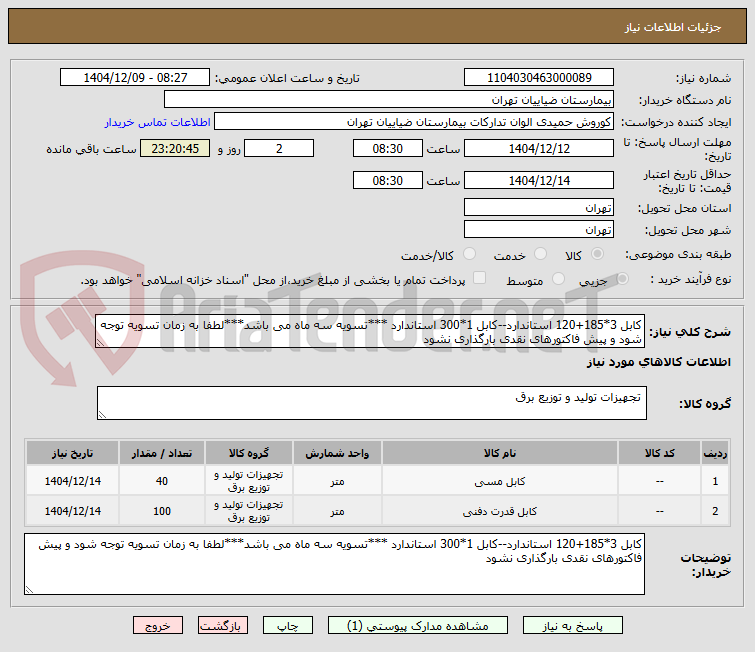Image resolution: width=755 pixels, height=652 pixels.
Task: Click the چاپ print button
Action: (287, 626)
